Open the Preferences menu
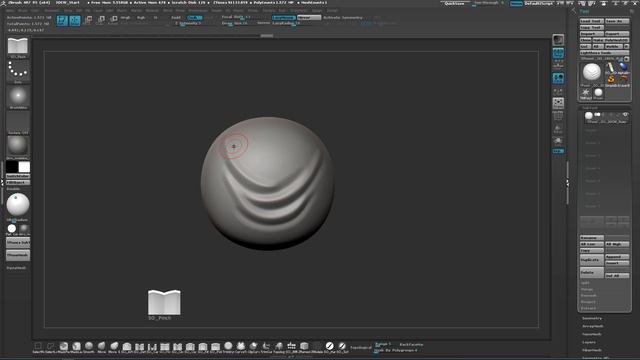 click(x=198, y=11)
